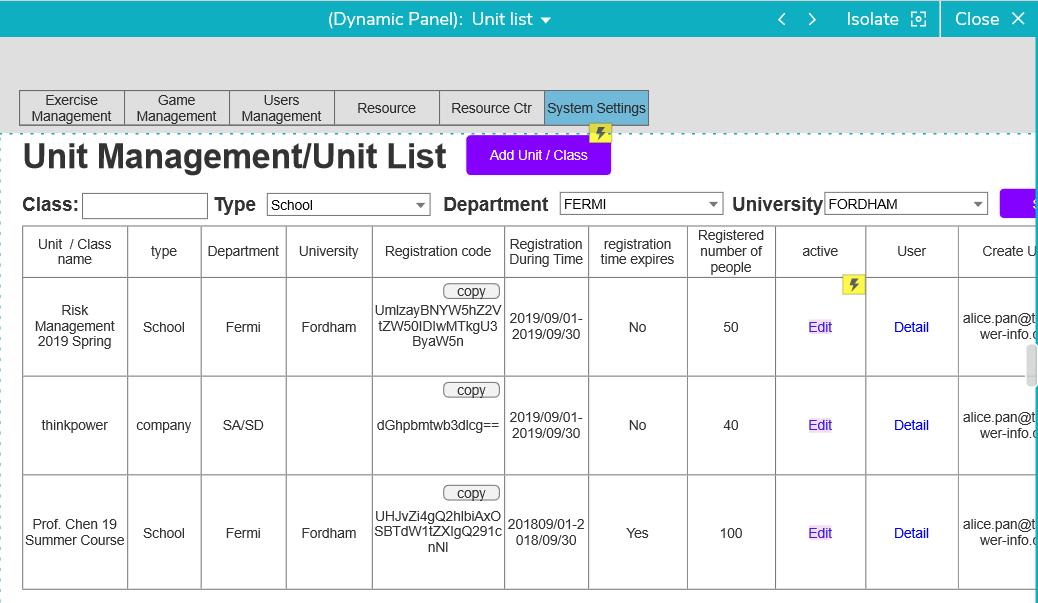Viewport: 1038px width, 603px height.
Task: Click the vertical scrollbar handle at right edge
Action: pos(1031,365)
